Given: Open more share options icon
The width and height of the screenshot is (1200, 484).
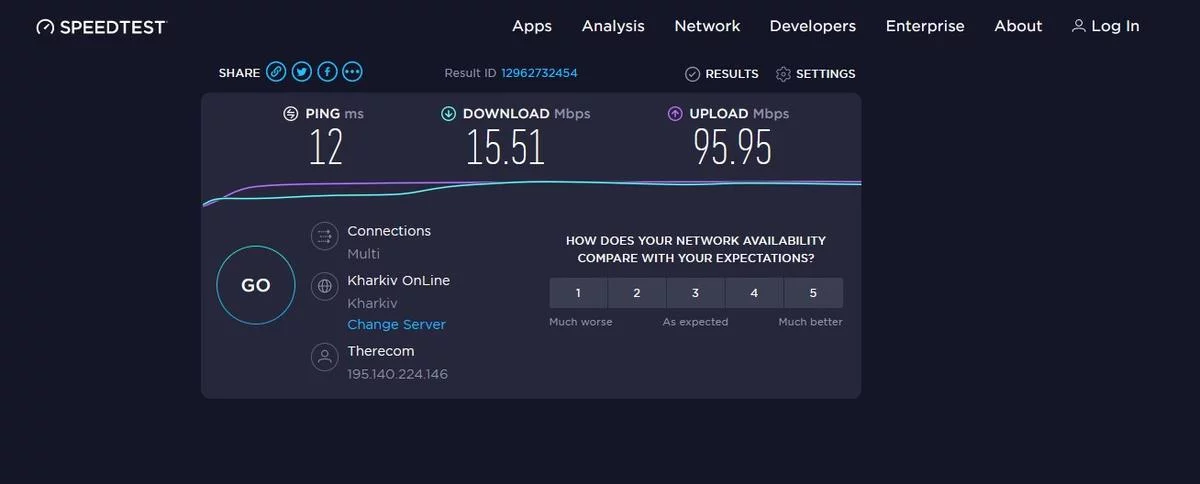Looking at the screenshot, I should (x=352, y=72).
